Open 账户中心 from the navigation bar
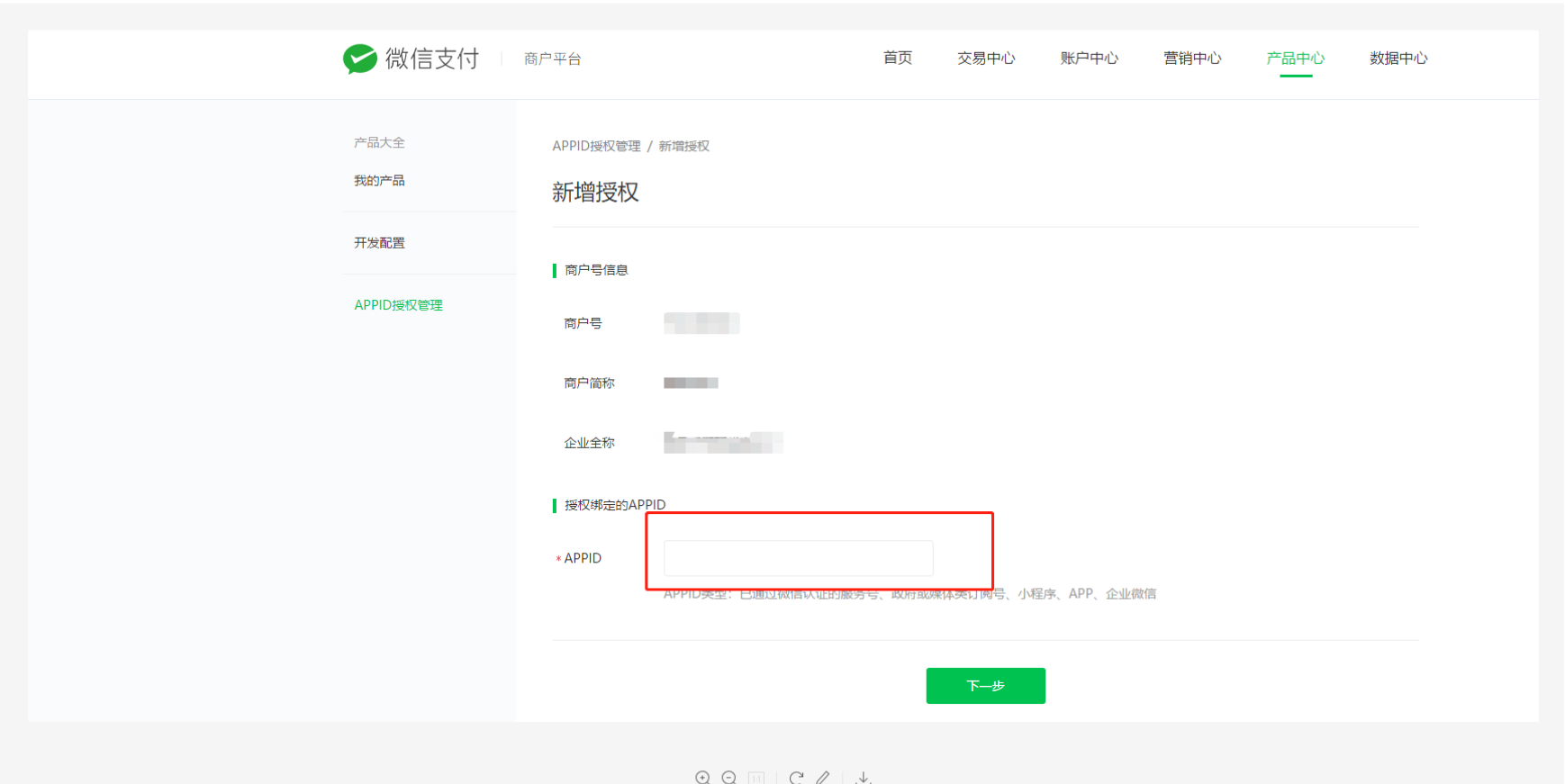This screenshot has width=1565, height=784. click(x=1090, y=58)
